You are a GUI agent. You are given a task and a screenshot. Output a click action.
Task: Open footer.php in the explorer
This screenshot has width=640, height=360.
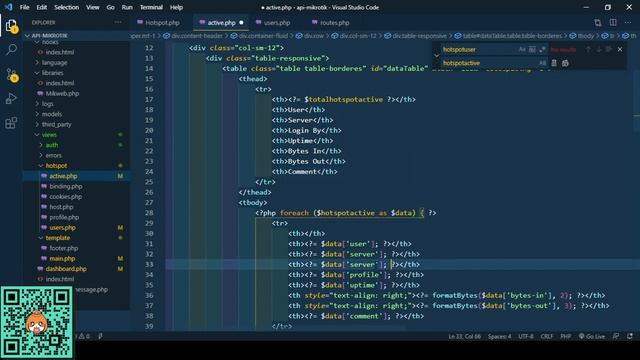pyautogui.click(x=63, y=248)
